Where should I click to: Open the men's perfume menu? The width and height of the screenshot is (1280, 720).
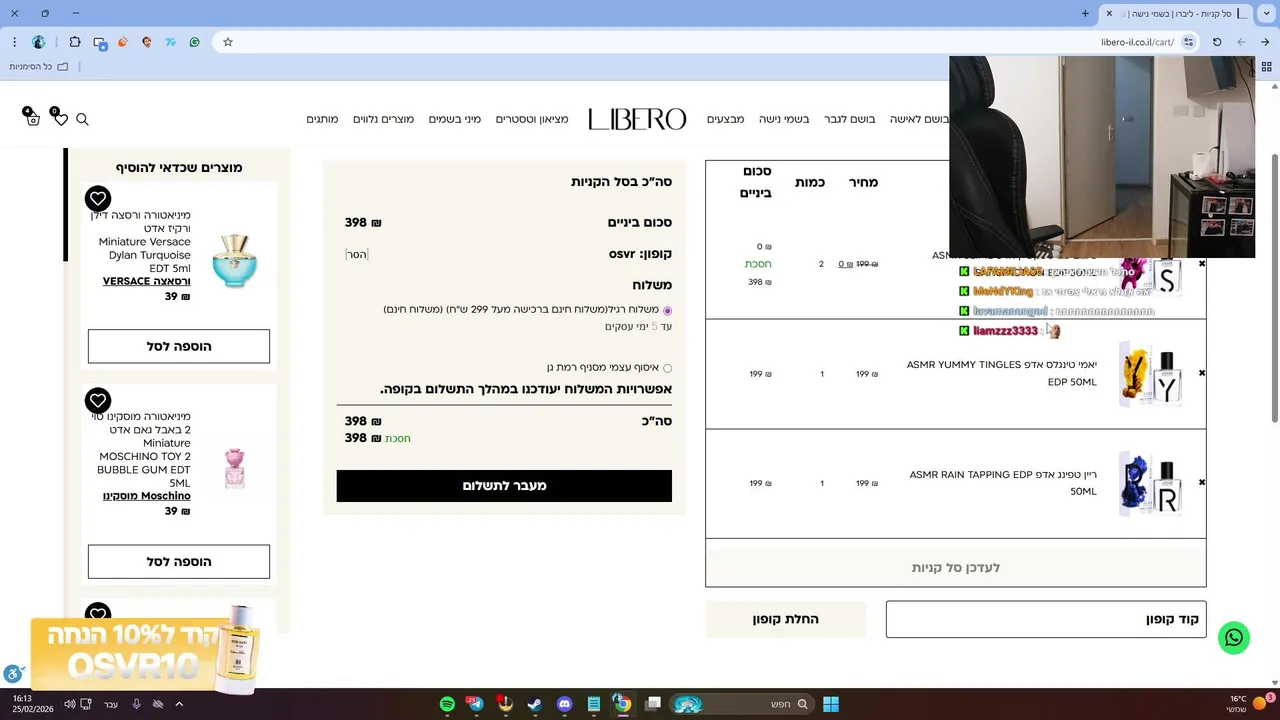[x=849, y=119]
